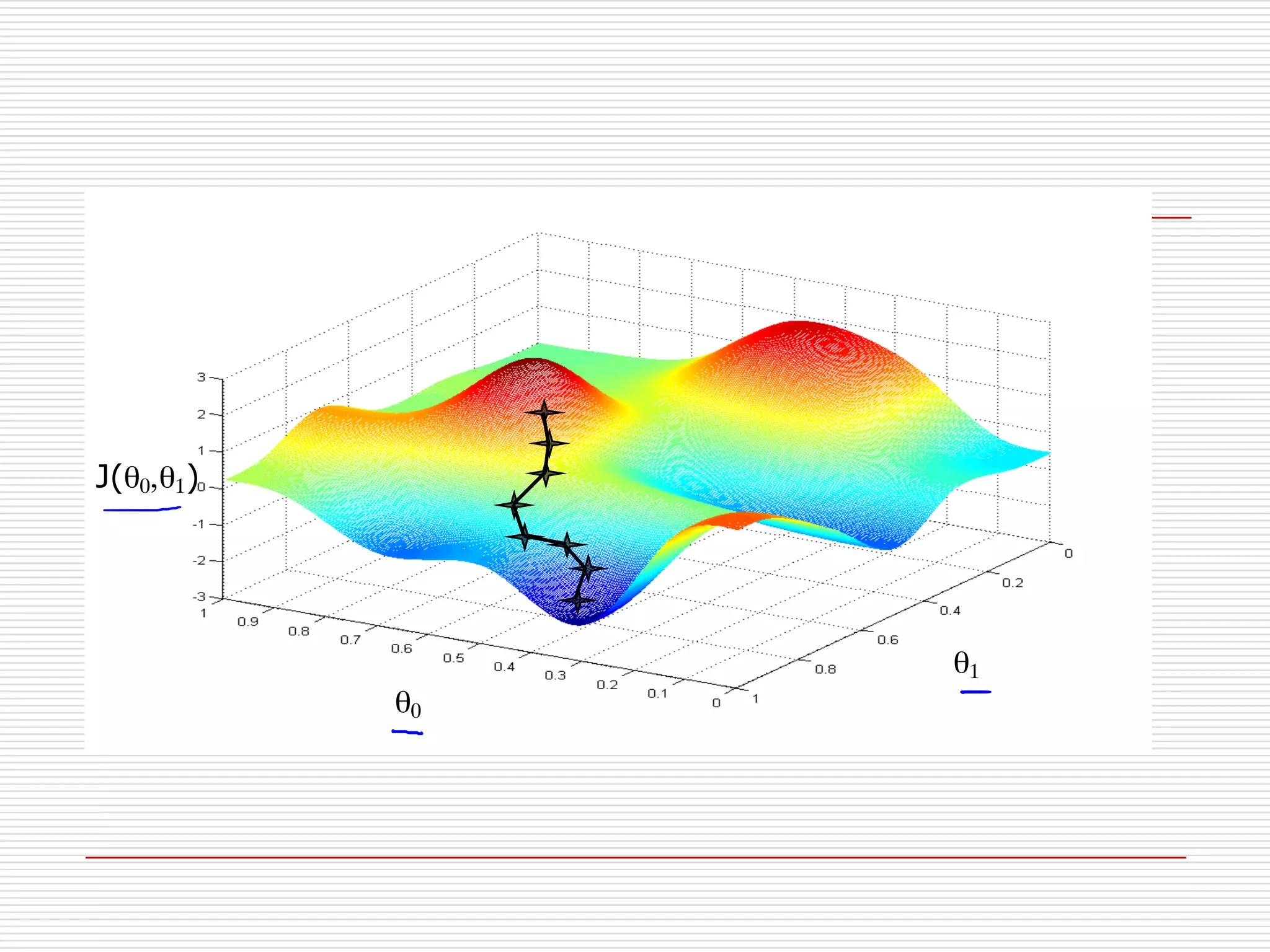Click the J(θ0,θ1) axis label
The height and width of the screenshot is (952, 1270).
coord(146,478)
